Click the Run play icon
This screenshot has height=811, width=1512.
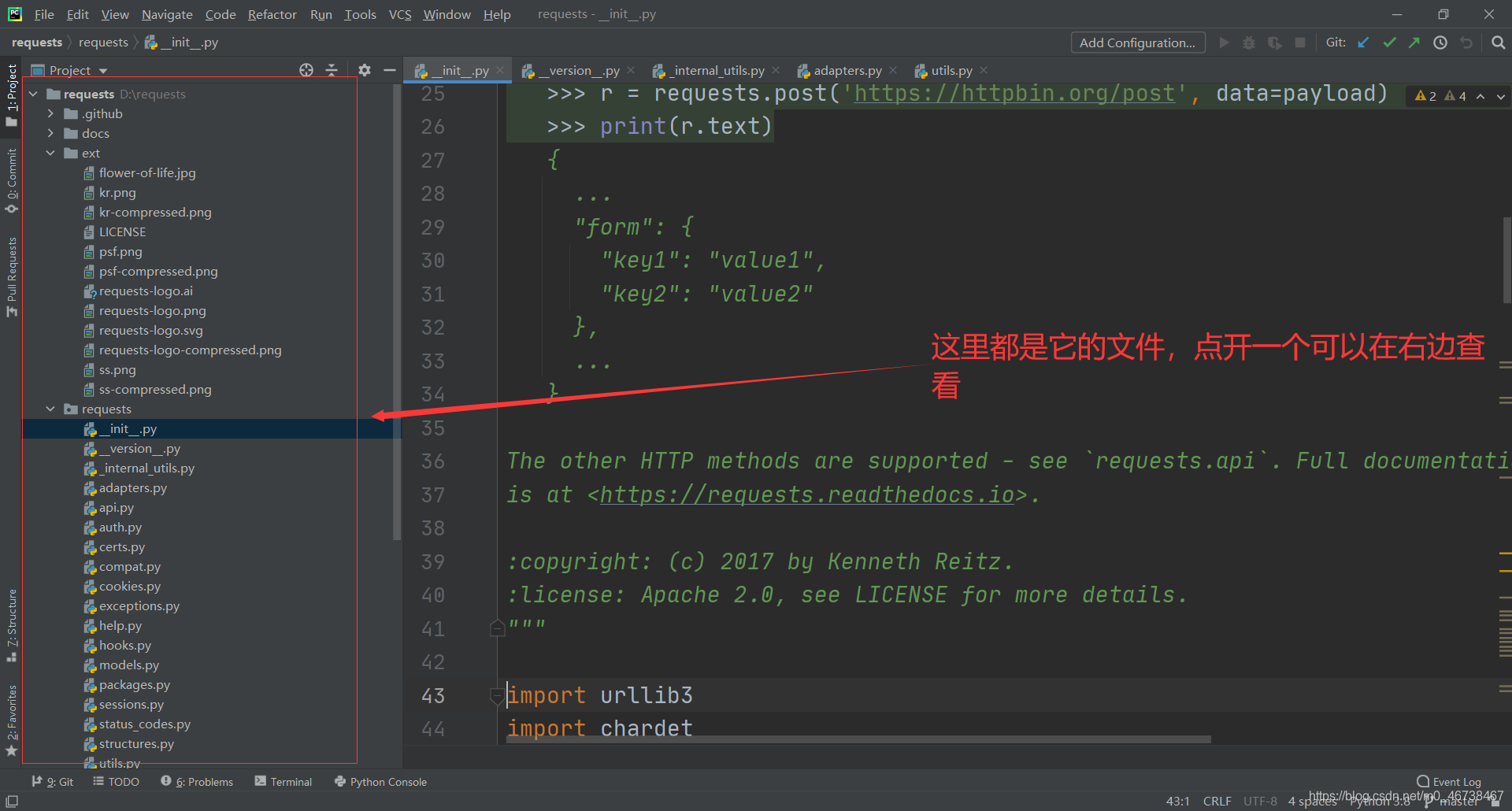click(1224, 43)
